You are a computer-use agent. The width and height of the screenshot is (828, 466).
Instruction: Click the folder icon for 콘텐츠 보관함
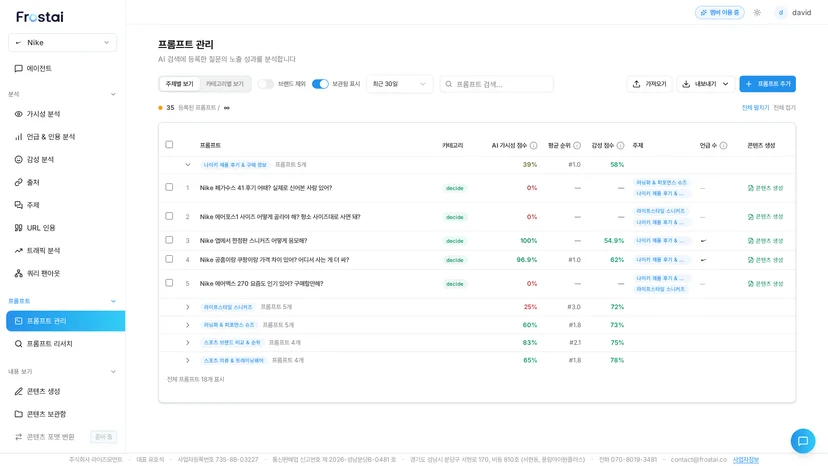tap(18, 414)
